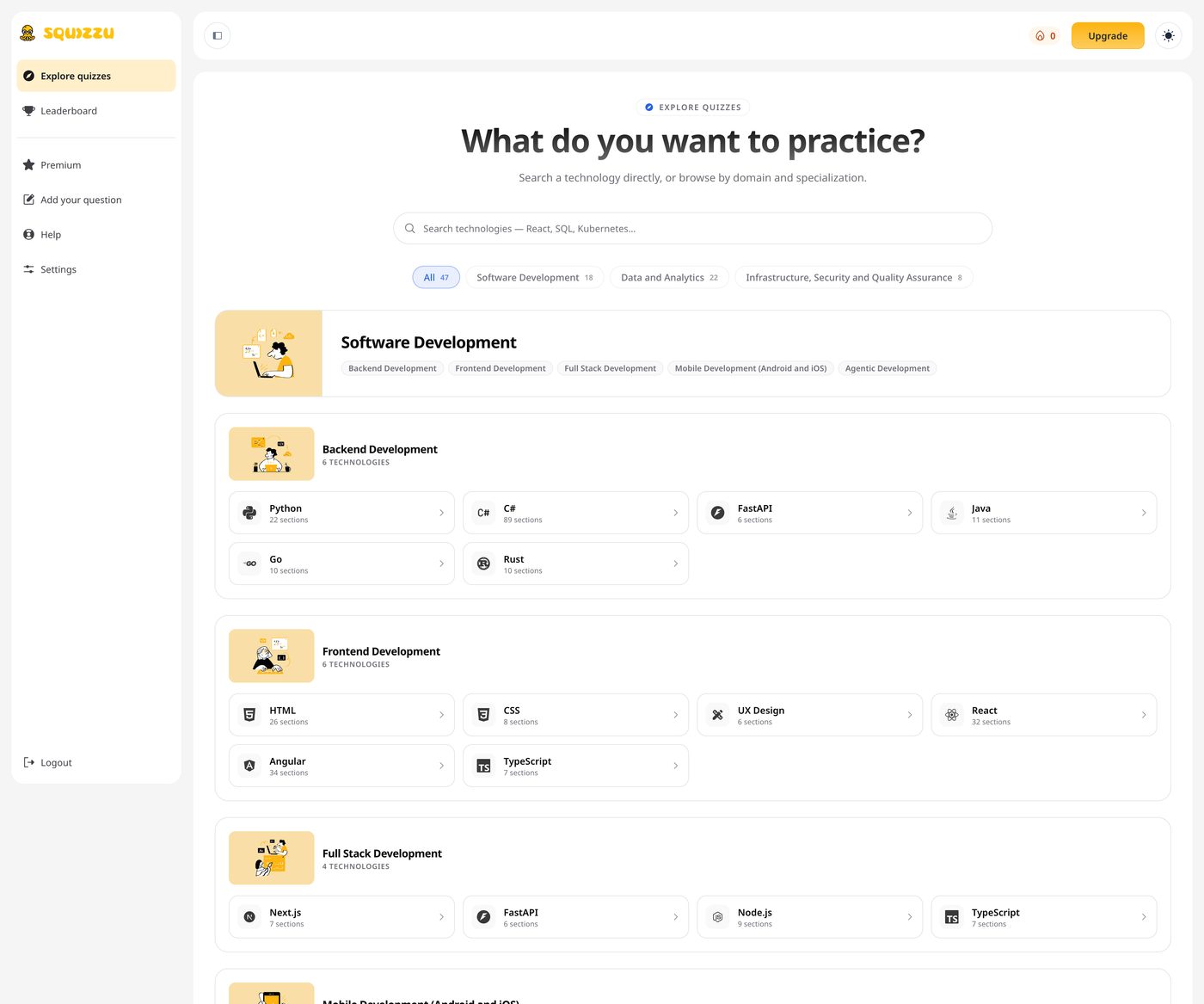Click the HTML5 logo icon
The height and width of the screenshot is (1004, 1204).
point(249,715)
